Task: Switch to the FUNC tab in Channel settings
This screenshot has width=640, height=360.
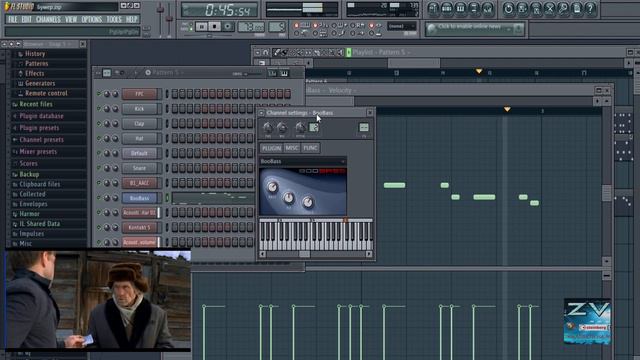Action: tap(310, 148)
